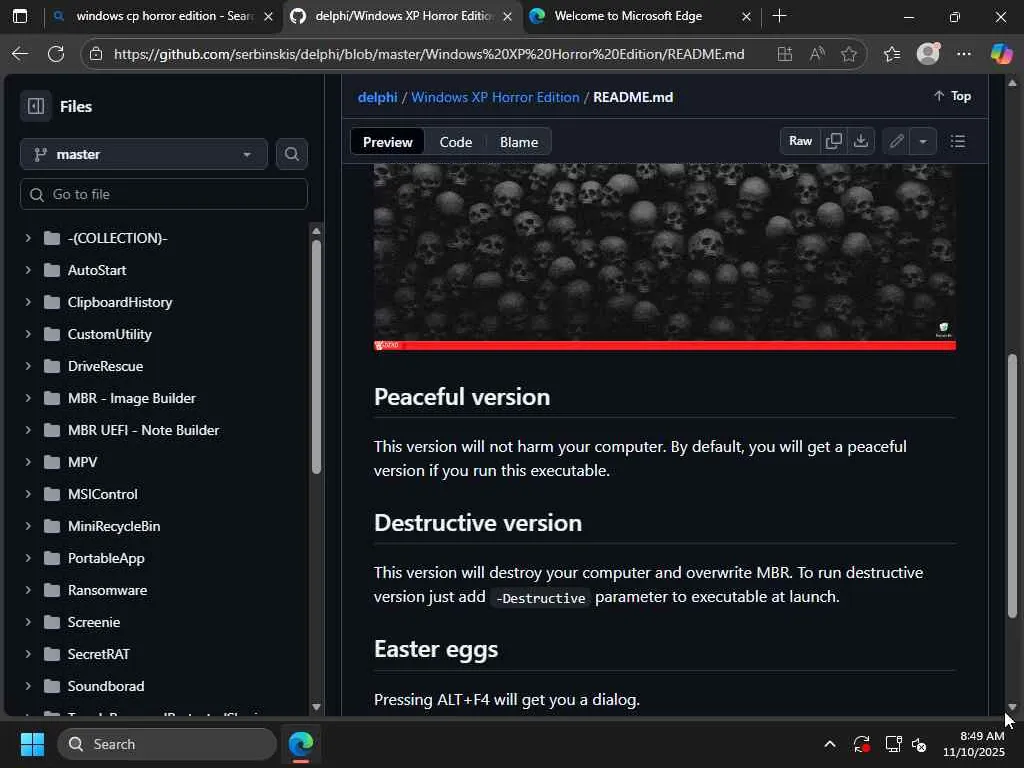Open Edge Settings and more menu
Viewport: 1024px width, 768px height.
pyautogui.click(x=964, y=54)
